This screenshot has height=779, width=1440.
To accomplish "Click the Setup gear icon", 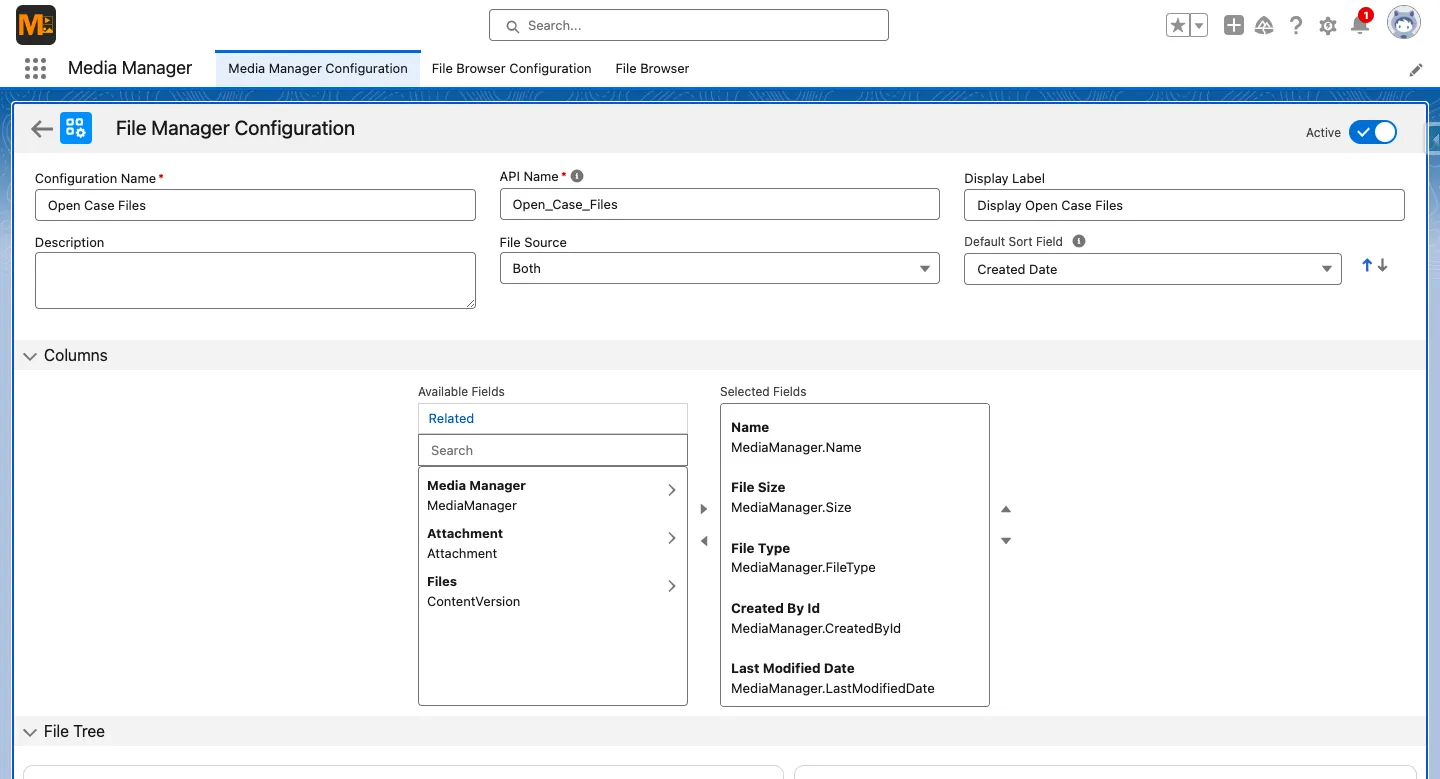I will (x=1327, y=25).
